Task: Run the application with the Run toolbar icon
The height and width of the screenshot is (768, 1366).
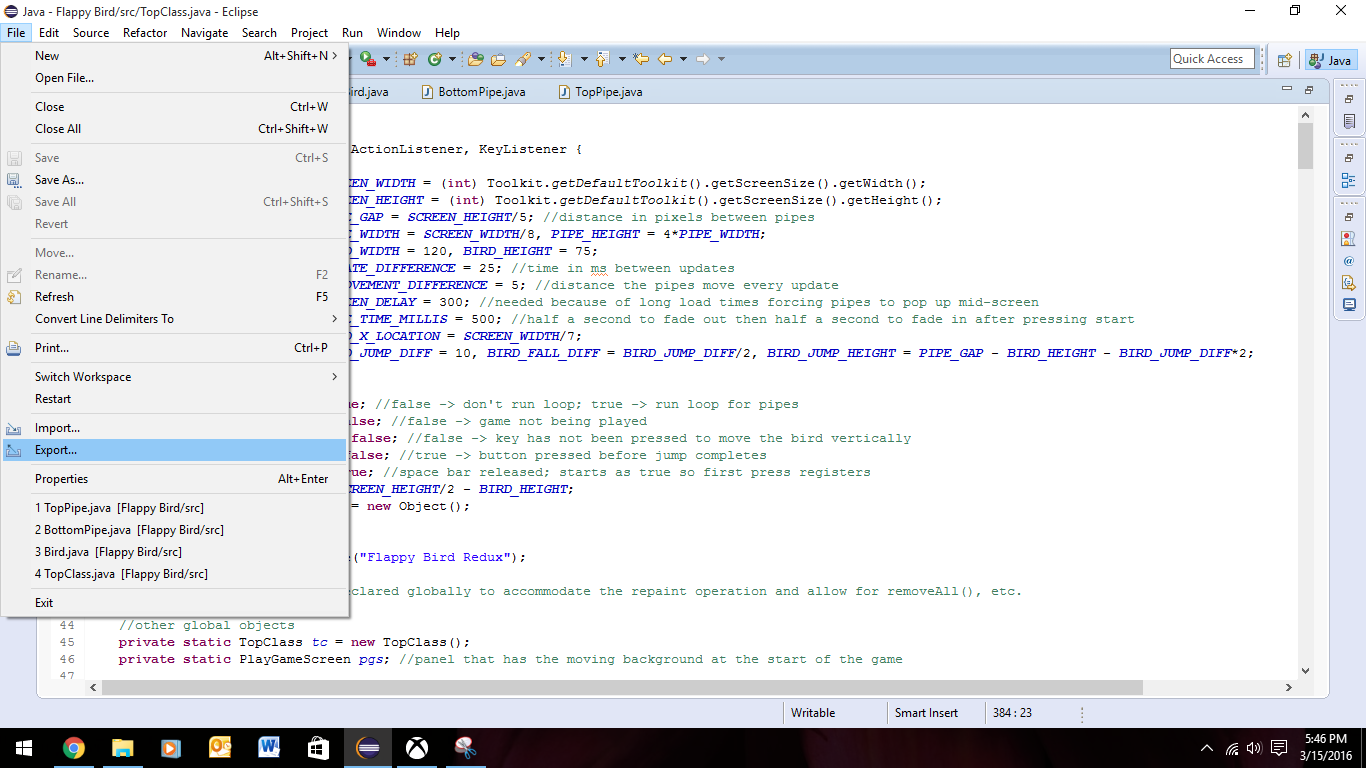Action: (x=365, y=58)
